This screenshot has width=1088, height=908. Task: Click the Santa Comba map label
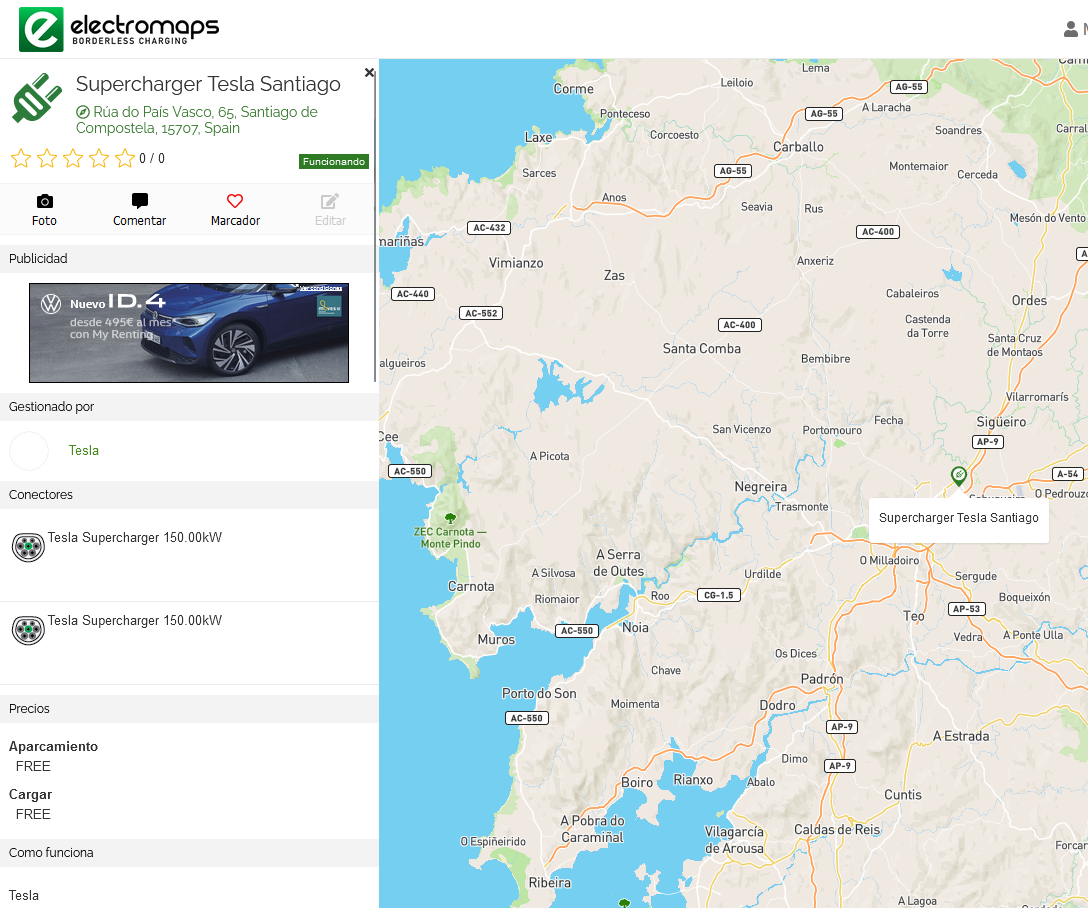pyautogui.click(x=702, y=348)
